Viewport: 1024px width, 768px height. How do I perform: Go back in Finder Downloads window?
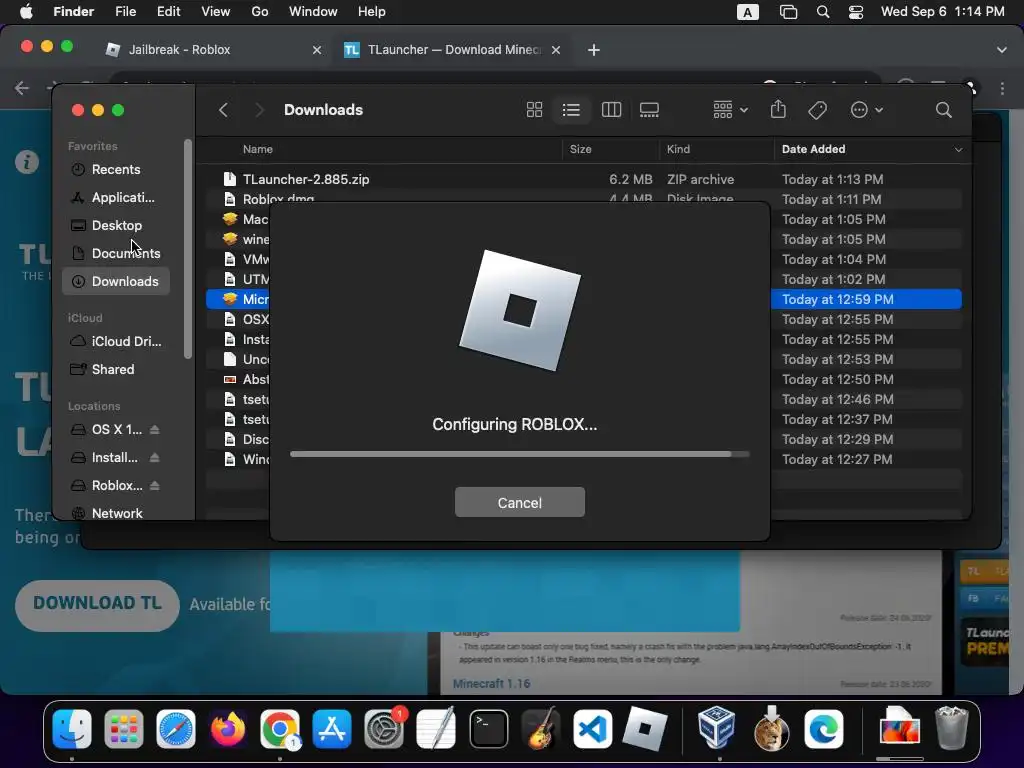[x=223, y=110]
